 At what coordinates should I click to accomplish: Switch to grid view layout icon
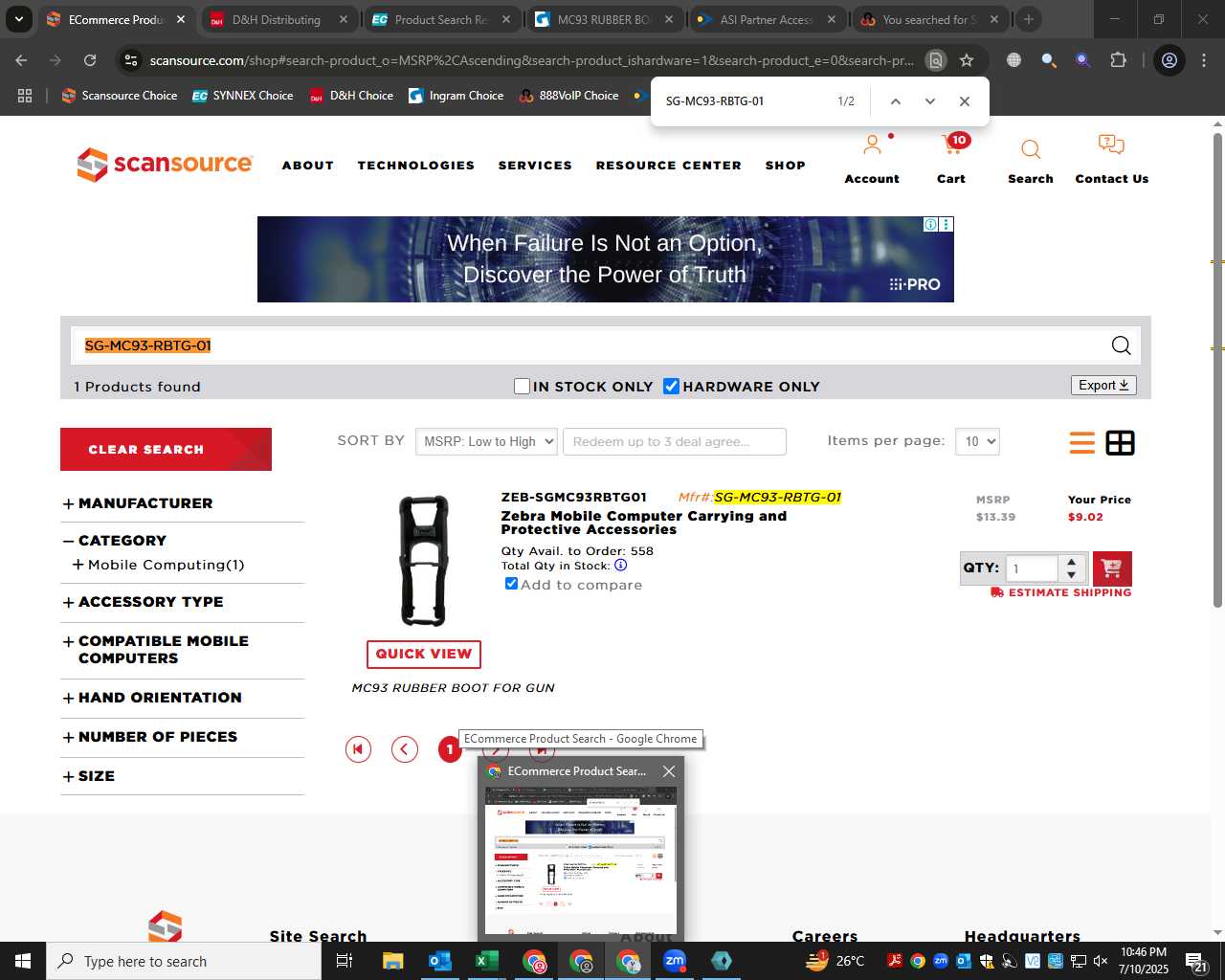(1120, 442)
